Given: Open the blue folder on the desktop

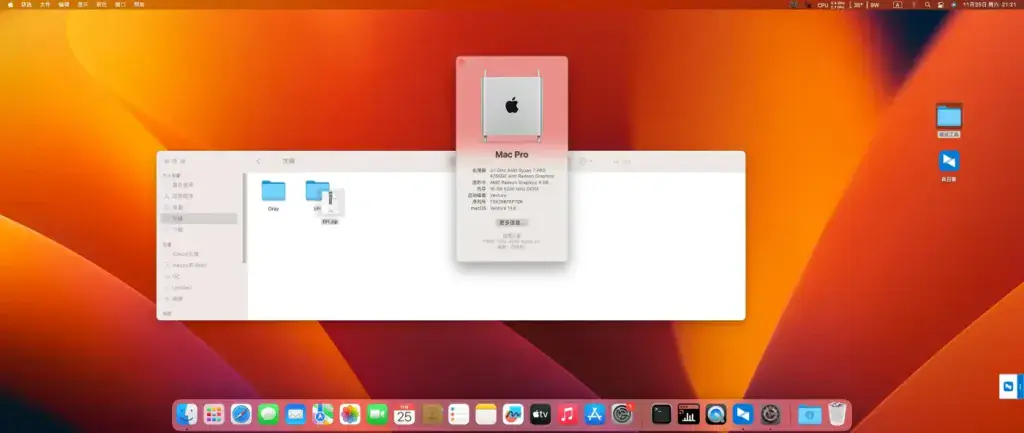Looking at the screenshot, I should pyautogui.click(x=949, y=117).
